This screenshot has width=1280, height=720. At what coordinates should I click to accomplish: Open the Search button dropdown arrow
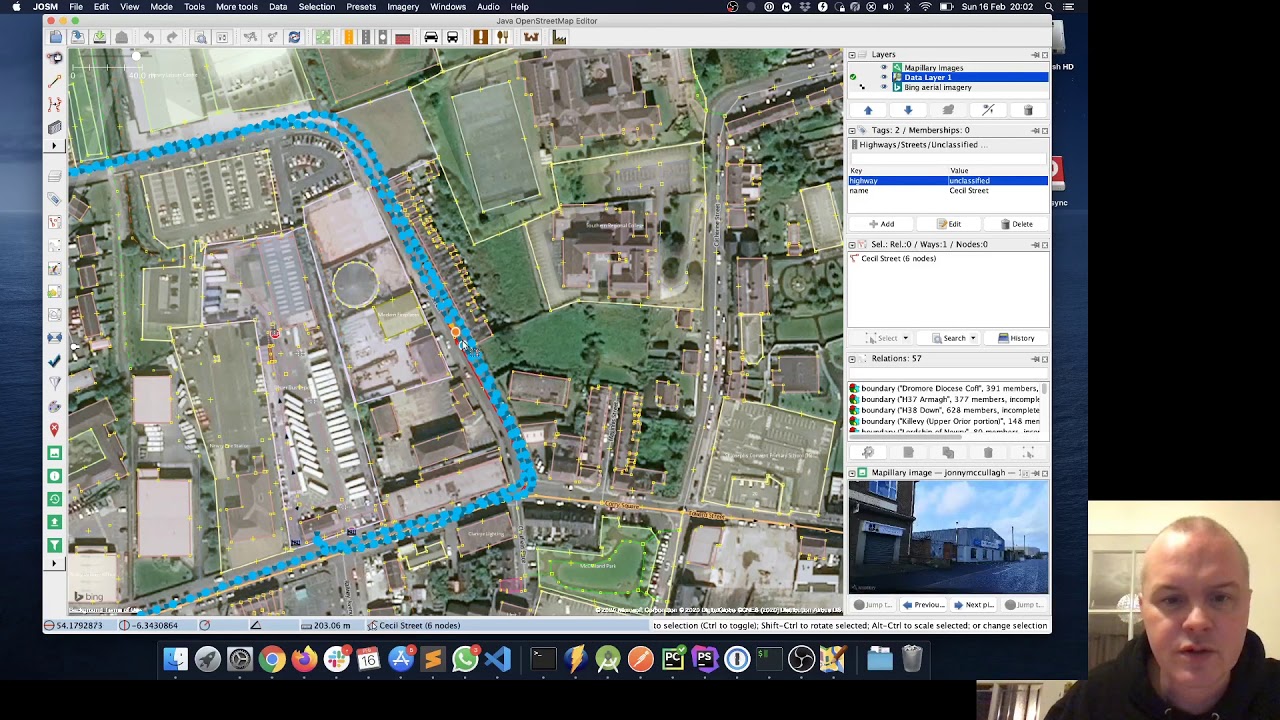click(x=972, y=338)
